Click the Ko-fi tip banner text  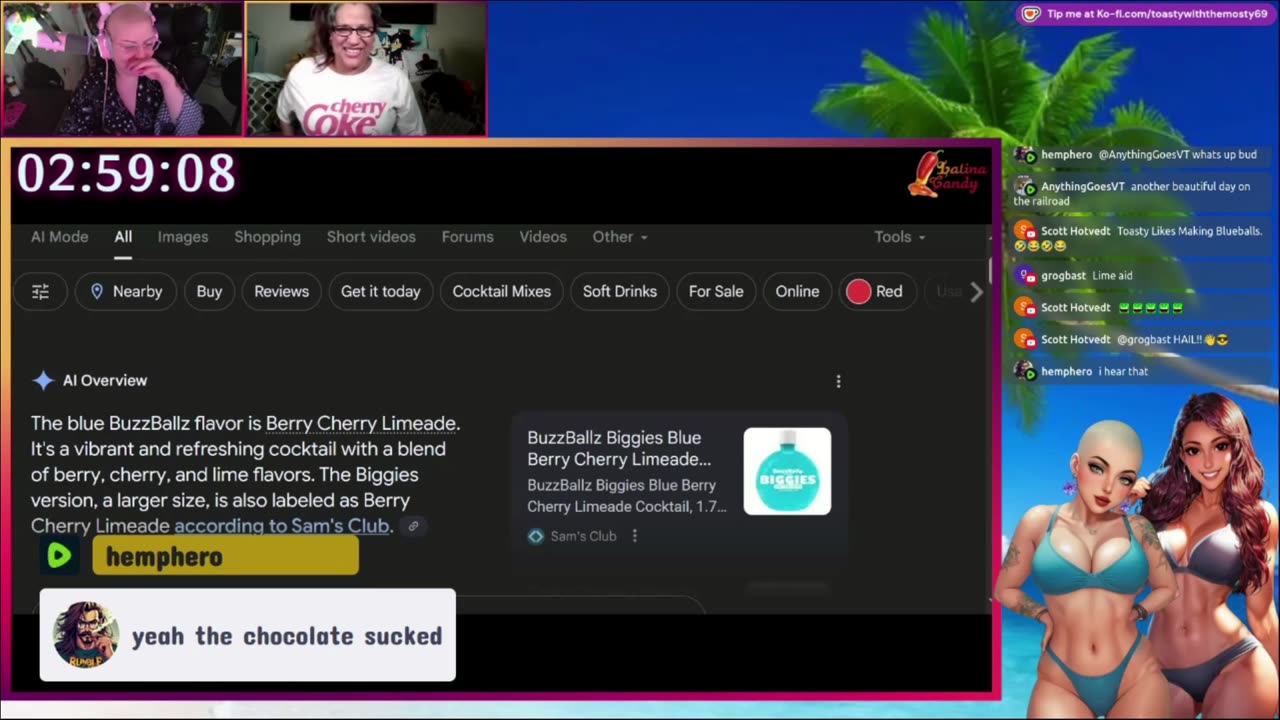click(1157, 14)
